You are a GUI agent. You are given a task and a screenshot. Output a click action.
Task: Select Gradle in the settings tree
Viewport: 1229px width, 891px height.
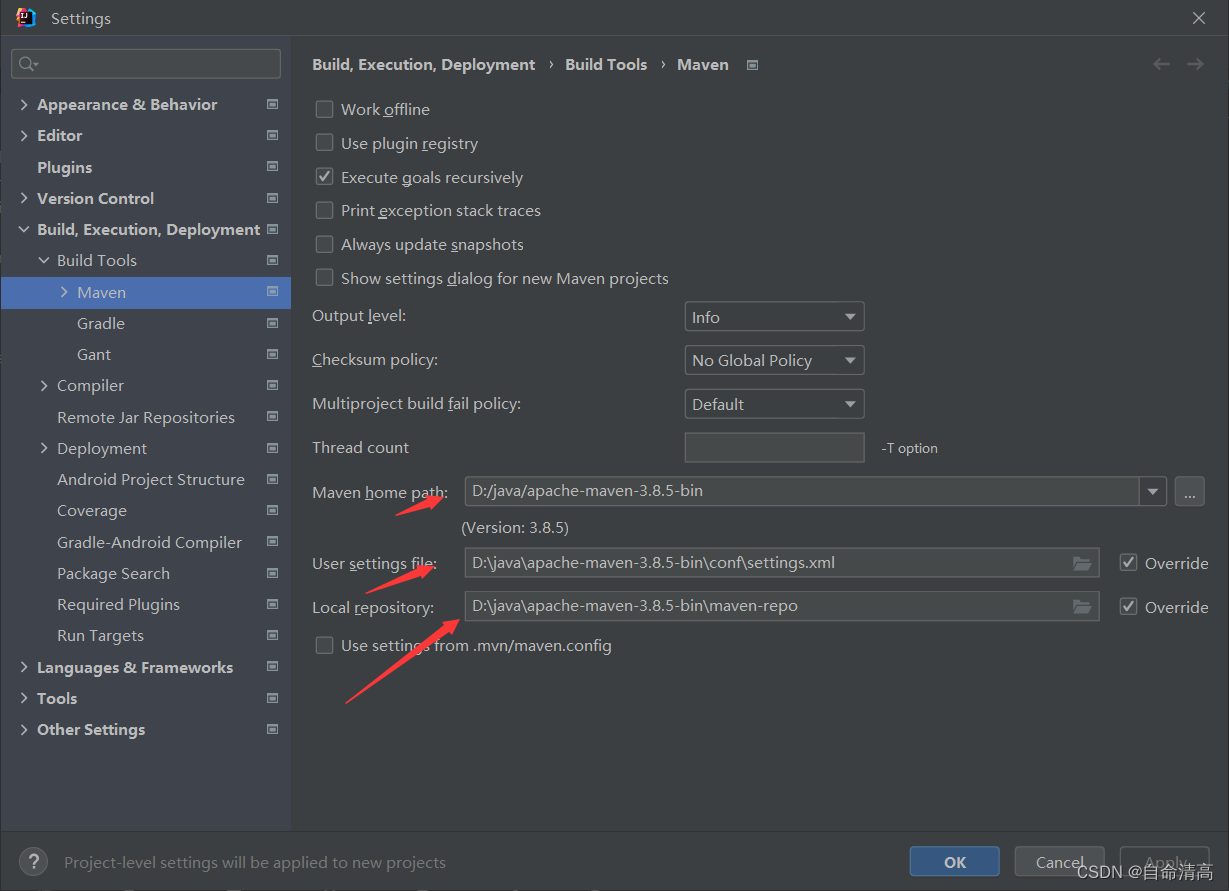click(101, 323)
